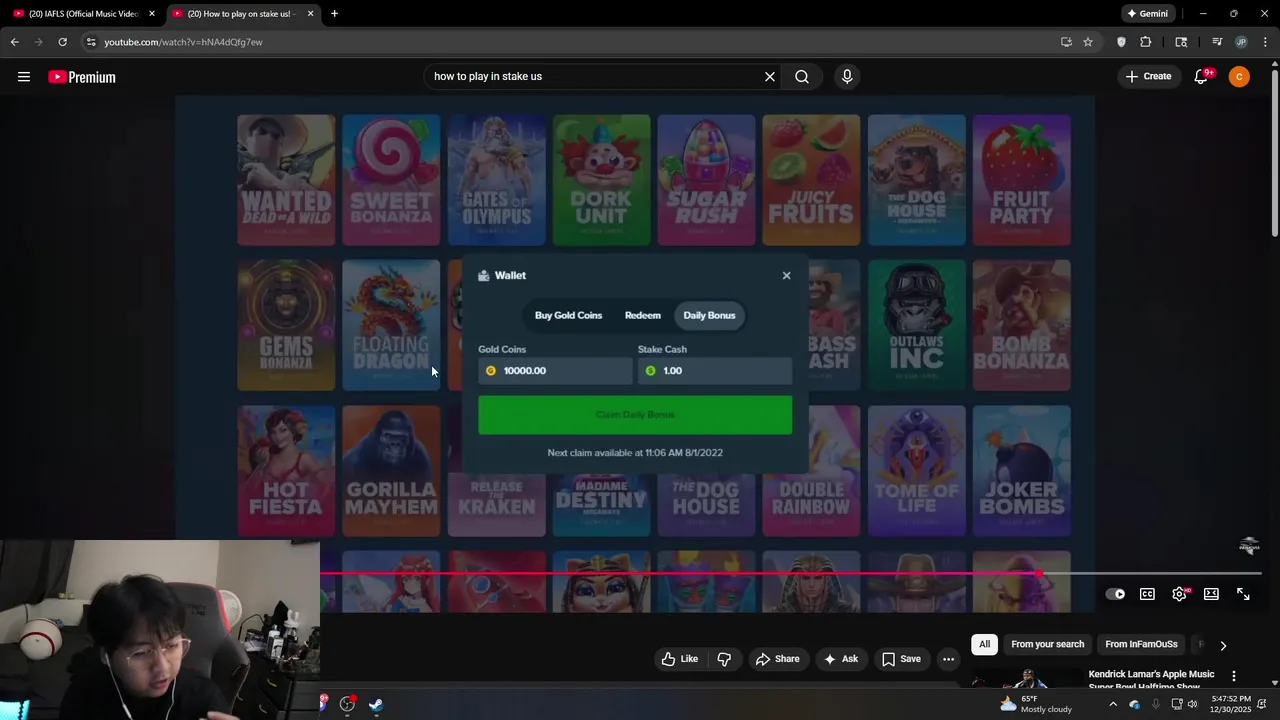Go to the YouTube Premium home logo
The width and height of the screenshot is (1280, 720).
pyautogui.click(x=82, y=77)
